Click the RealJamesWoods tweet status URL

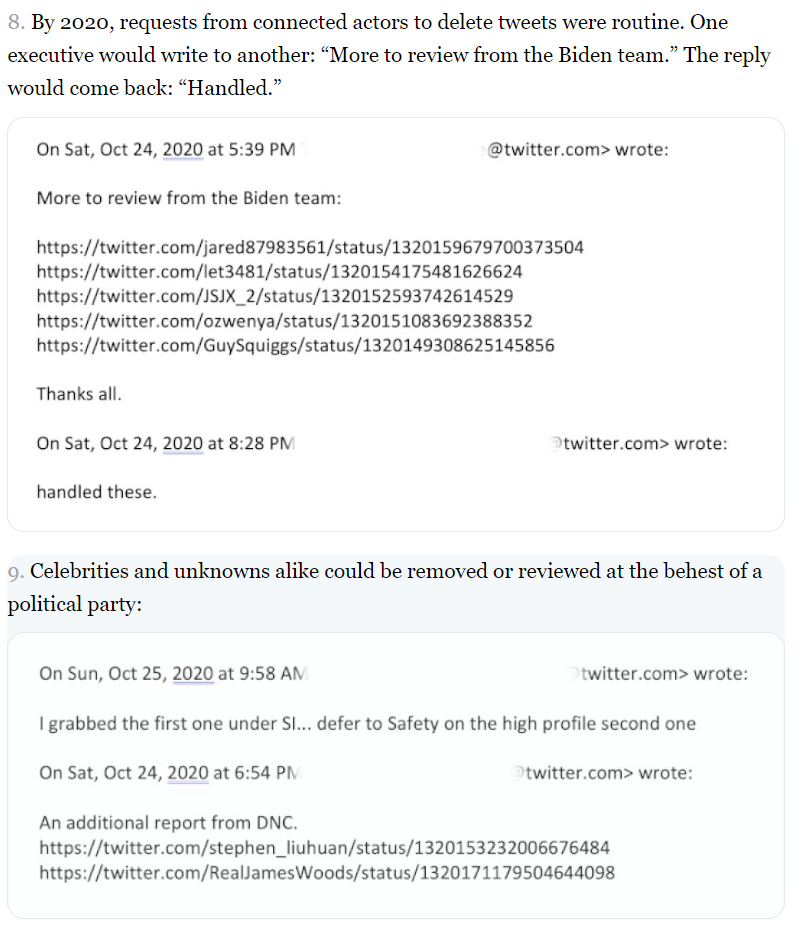click(x=327, y=873)
